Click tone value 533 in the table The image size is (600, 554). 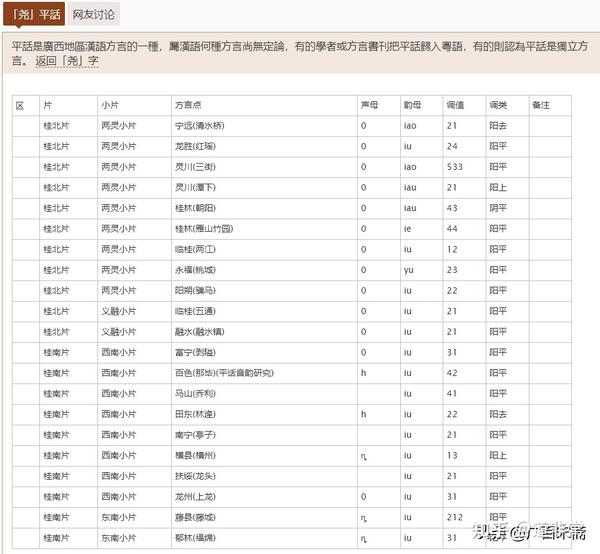click(455, 167)
